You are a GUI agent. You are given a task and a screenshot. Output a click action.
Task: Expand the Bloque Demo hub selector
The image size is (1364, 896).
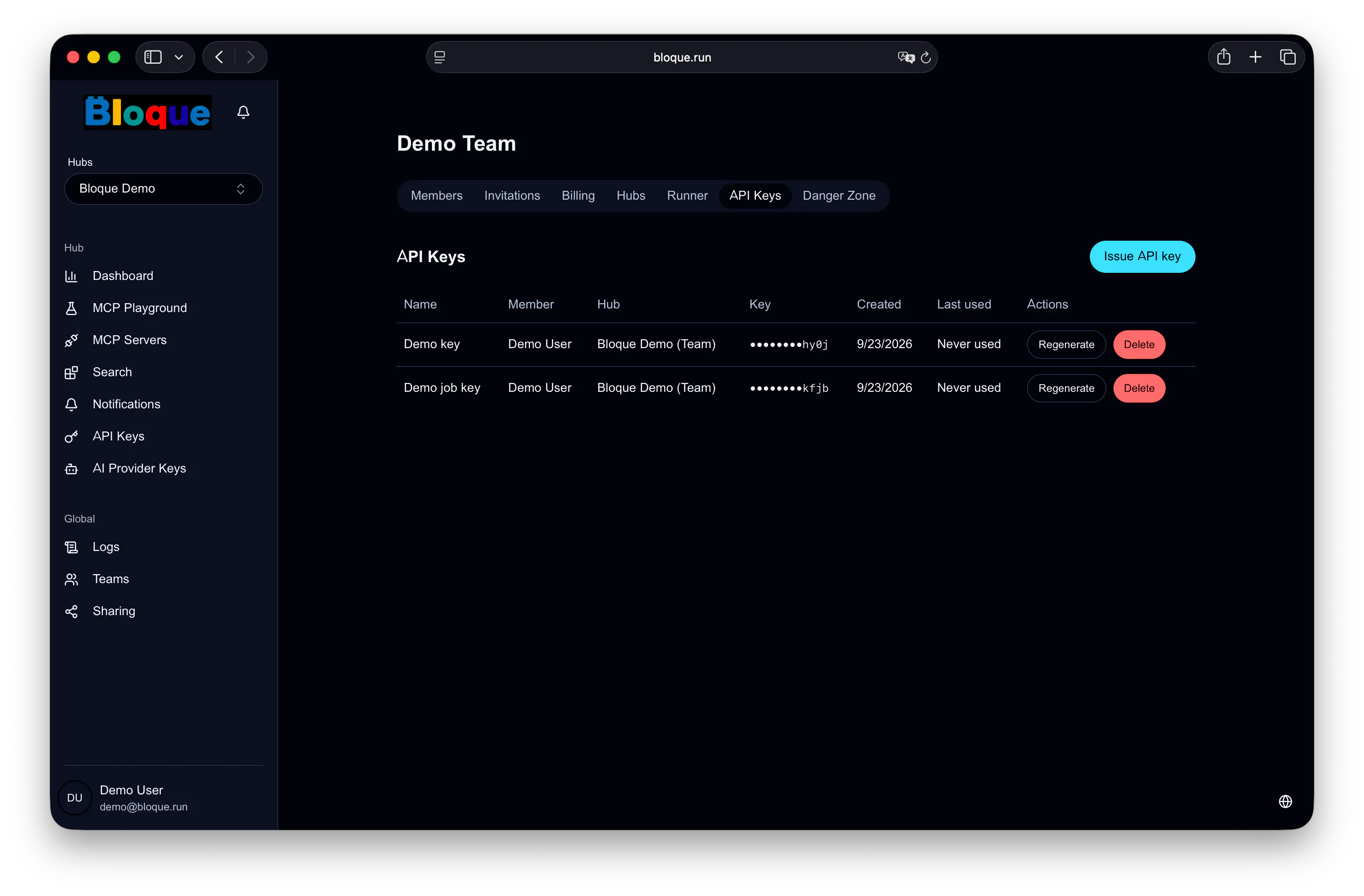163,189
